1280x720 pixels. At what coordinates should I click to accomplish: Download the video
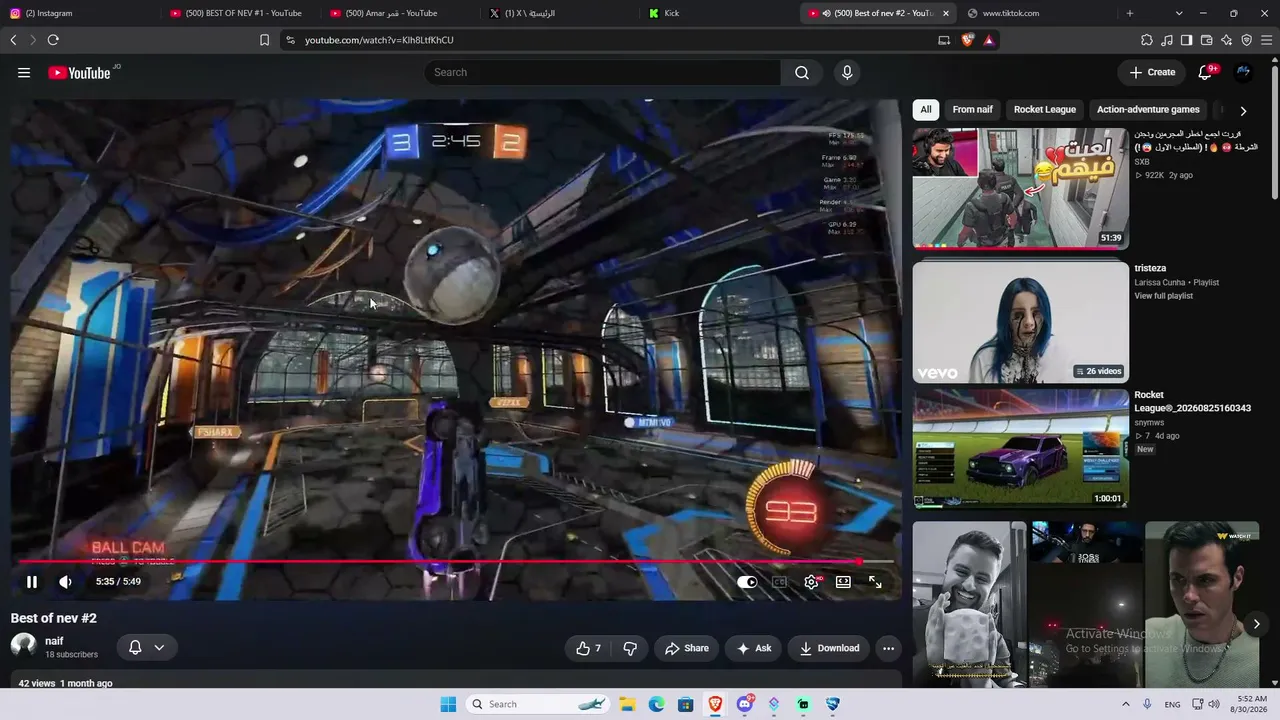tap(829, 648)
